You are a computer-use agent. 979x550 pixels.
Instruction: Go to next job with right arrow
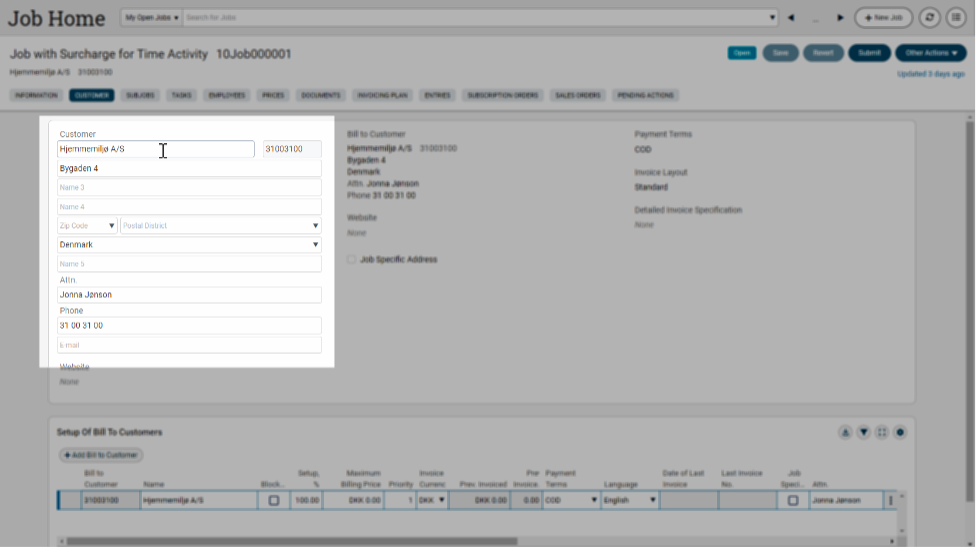pos(840,18)
